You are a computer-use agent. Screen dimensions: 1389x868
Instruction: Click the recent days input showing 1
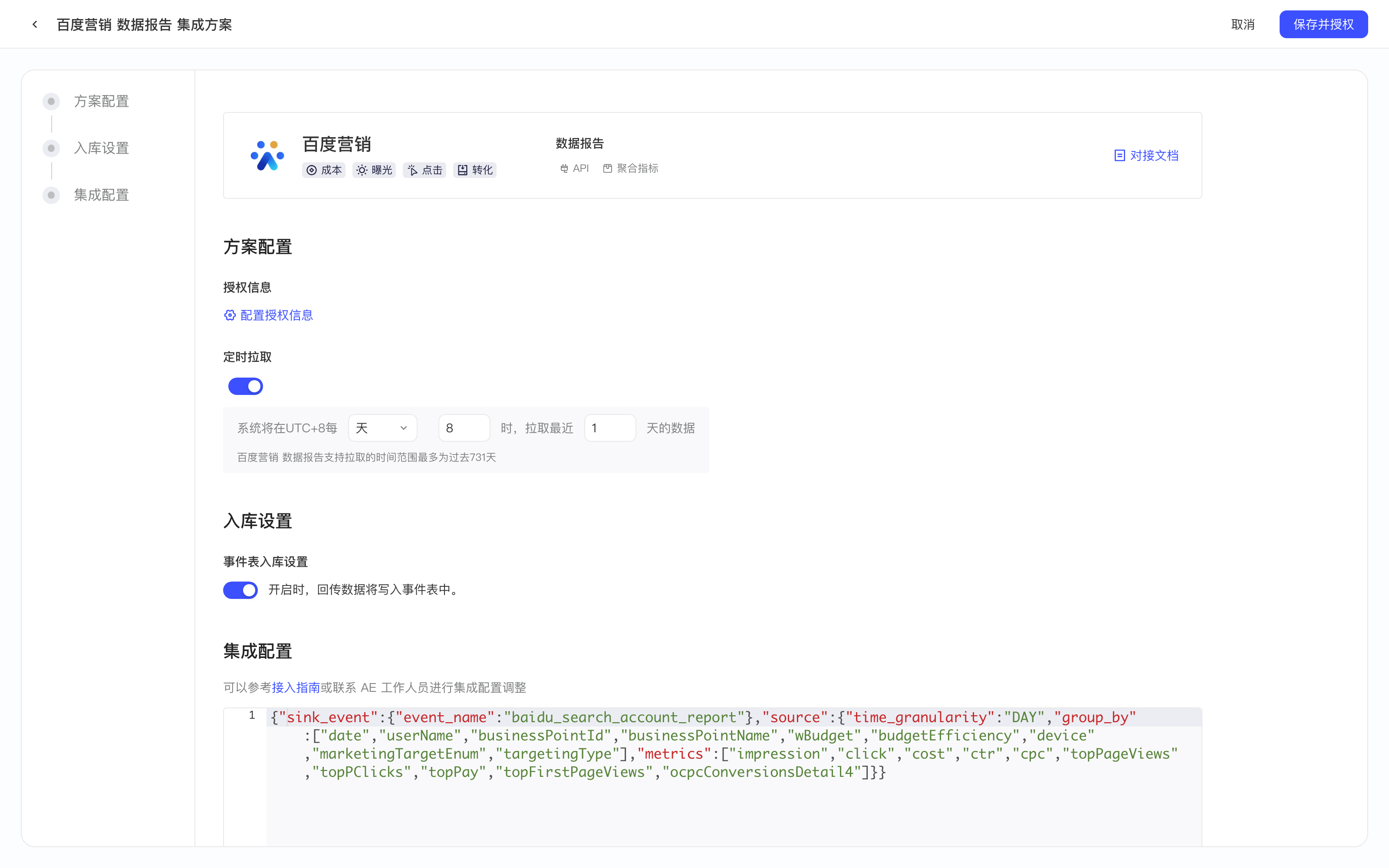[609, 427]
